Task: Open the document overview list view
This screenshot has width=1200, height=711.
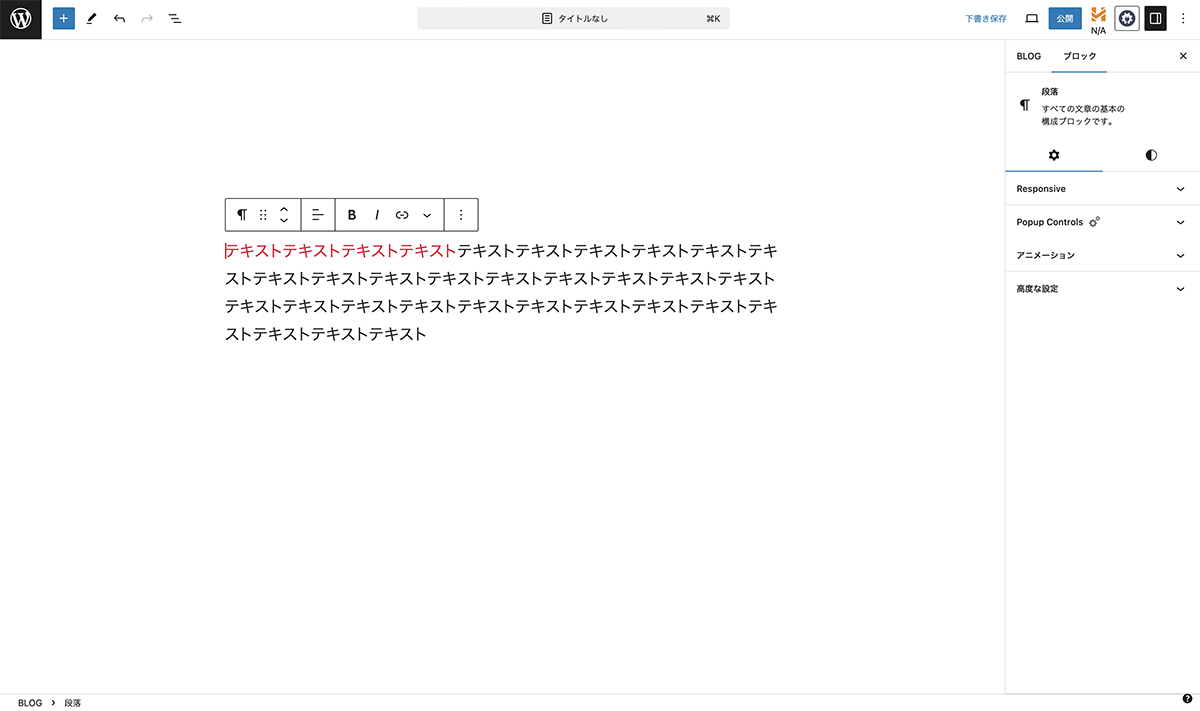Action: pos(175,19)
